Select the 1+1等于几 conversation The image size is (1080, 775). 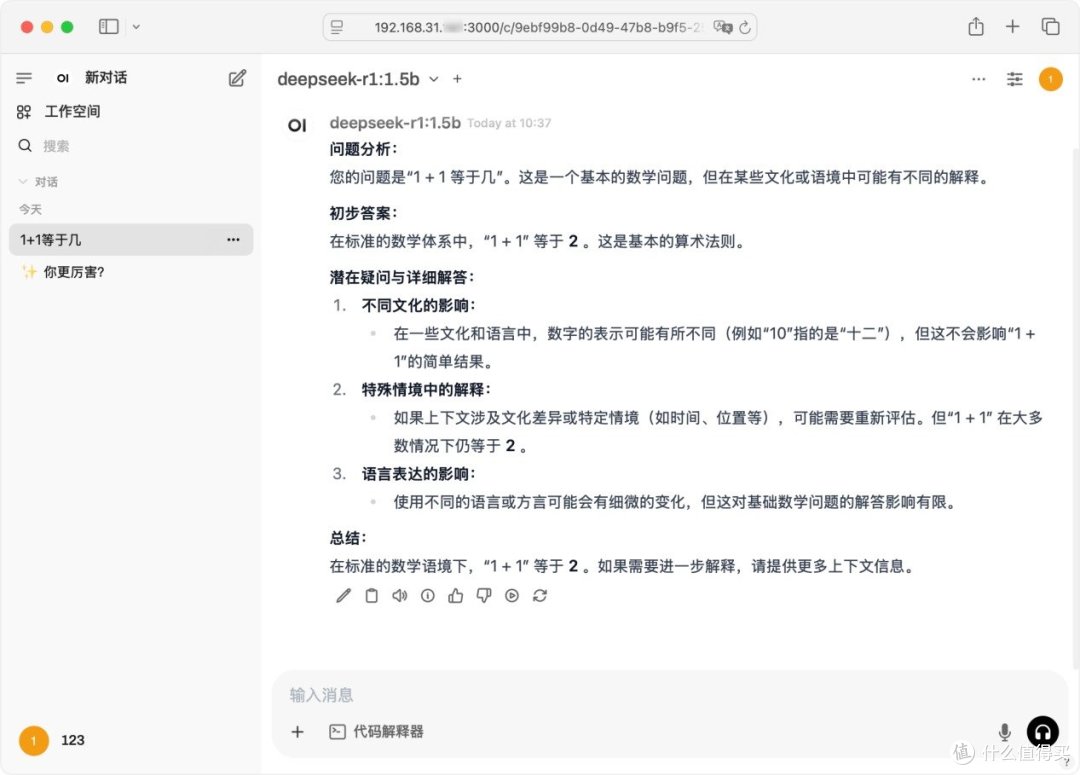pyautogui.click(x=131, y=240)
